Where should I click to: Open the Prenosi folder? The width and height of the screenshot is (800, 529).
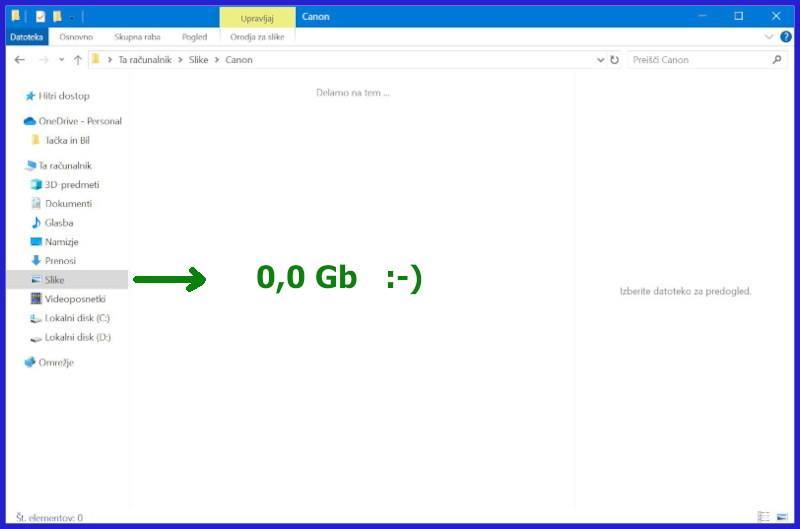[x=60, y=261]
